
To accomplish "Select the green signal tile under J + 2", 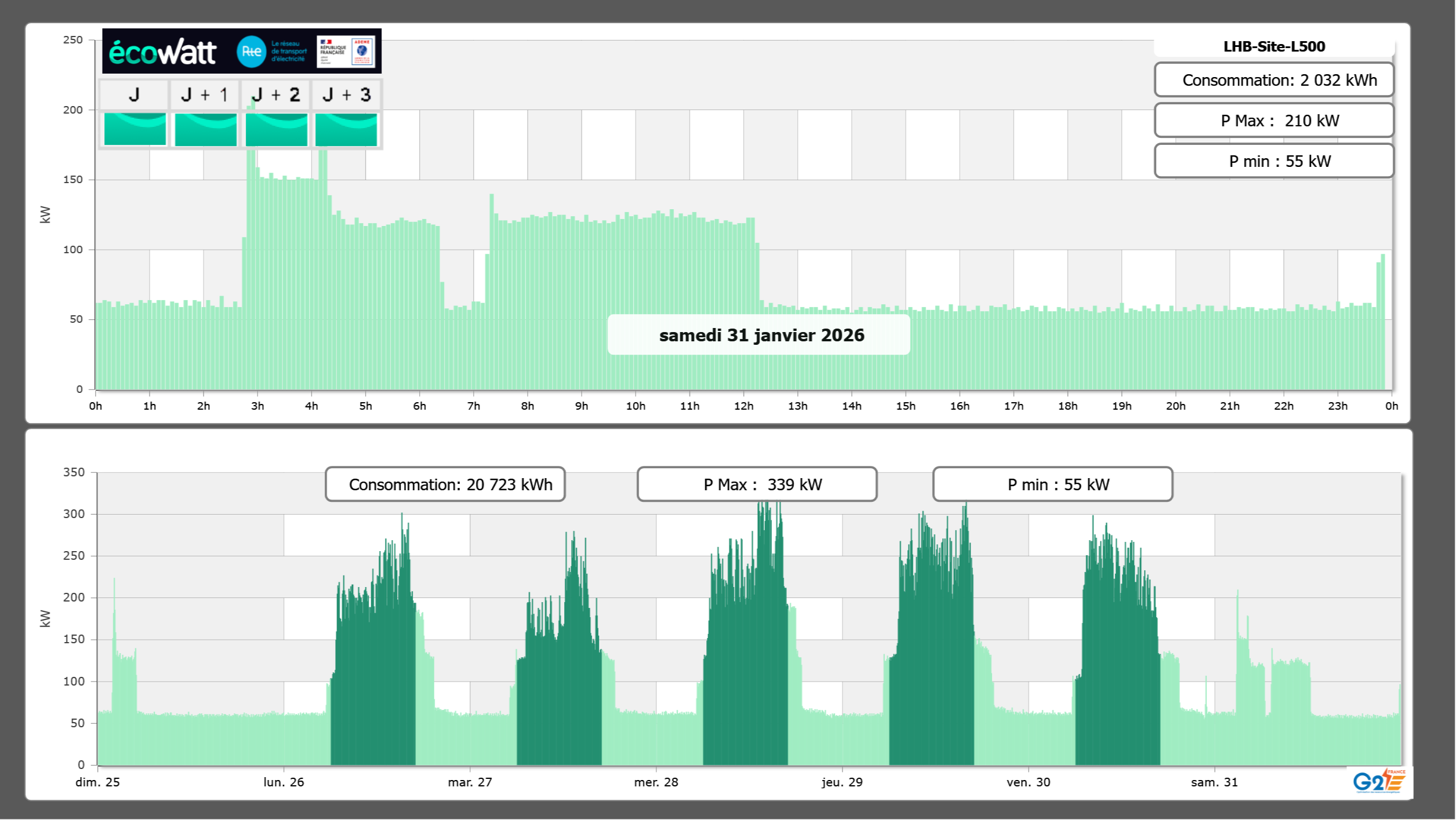I will click(x=276, y=129).
